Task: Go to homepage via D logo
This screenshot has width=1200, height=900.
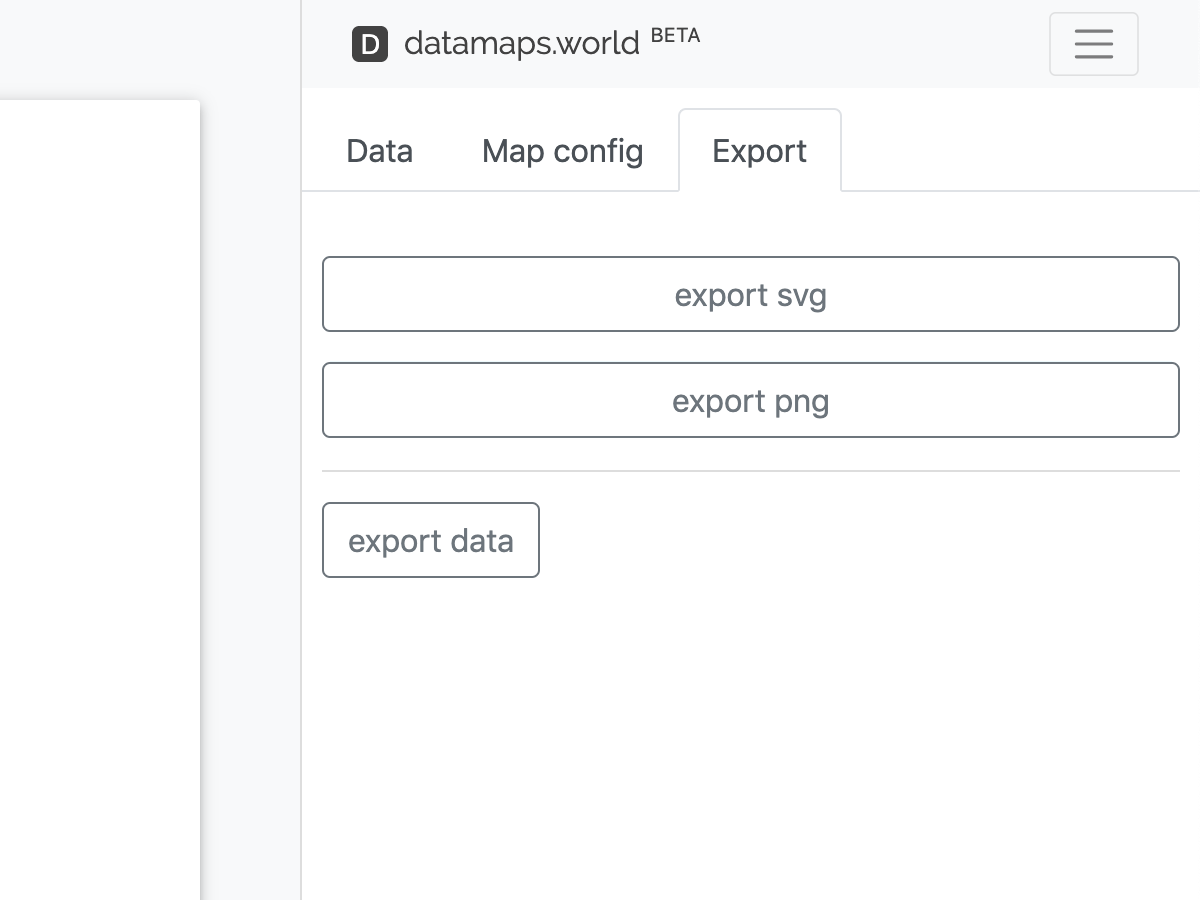Action: coord(370,44)
